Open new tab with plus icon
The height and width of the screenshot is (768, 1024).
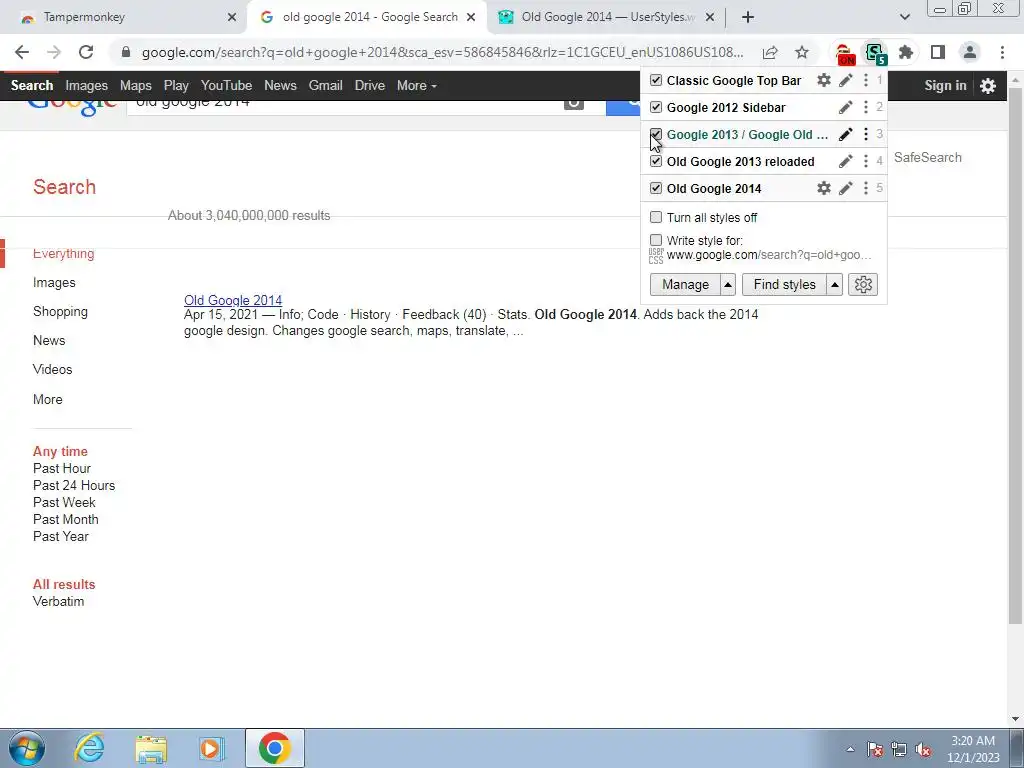click(748, 17)
